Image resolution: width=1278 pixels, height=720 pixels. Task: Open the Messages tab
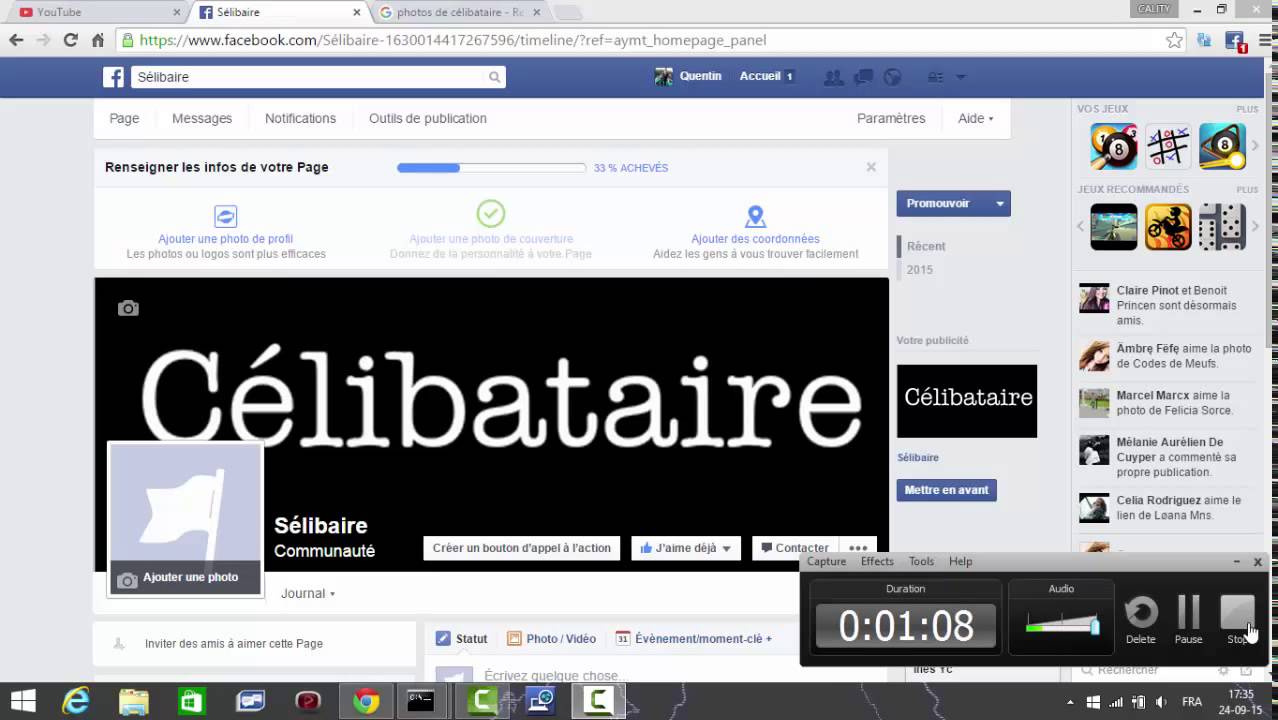(x=202, y=118)
